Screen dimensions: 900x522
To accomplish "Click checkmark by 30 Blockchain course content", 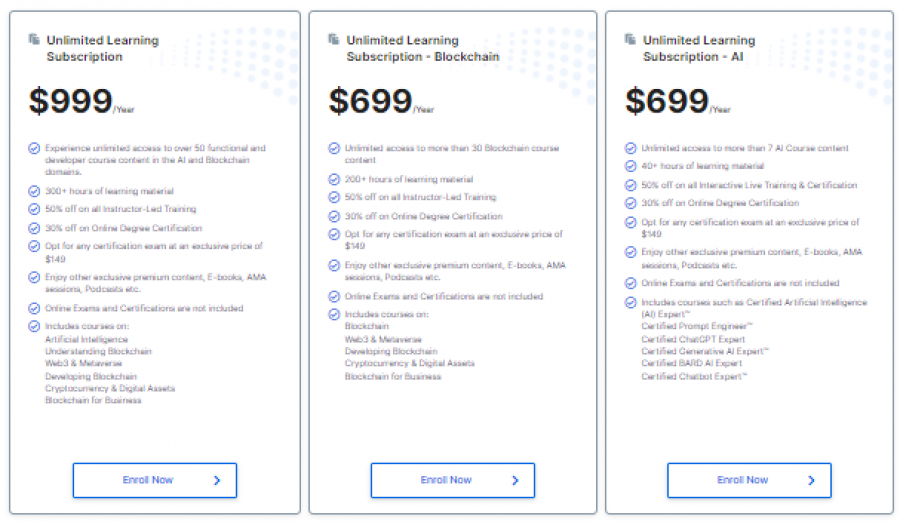I will point(334,148).
